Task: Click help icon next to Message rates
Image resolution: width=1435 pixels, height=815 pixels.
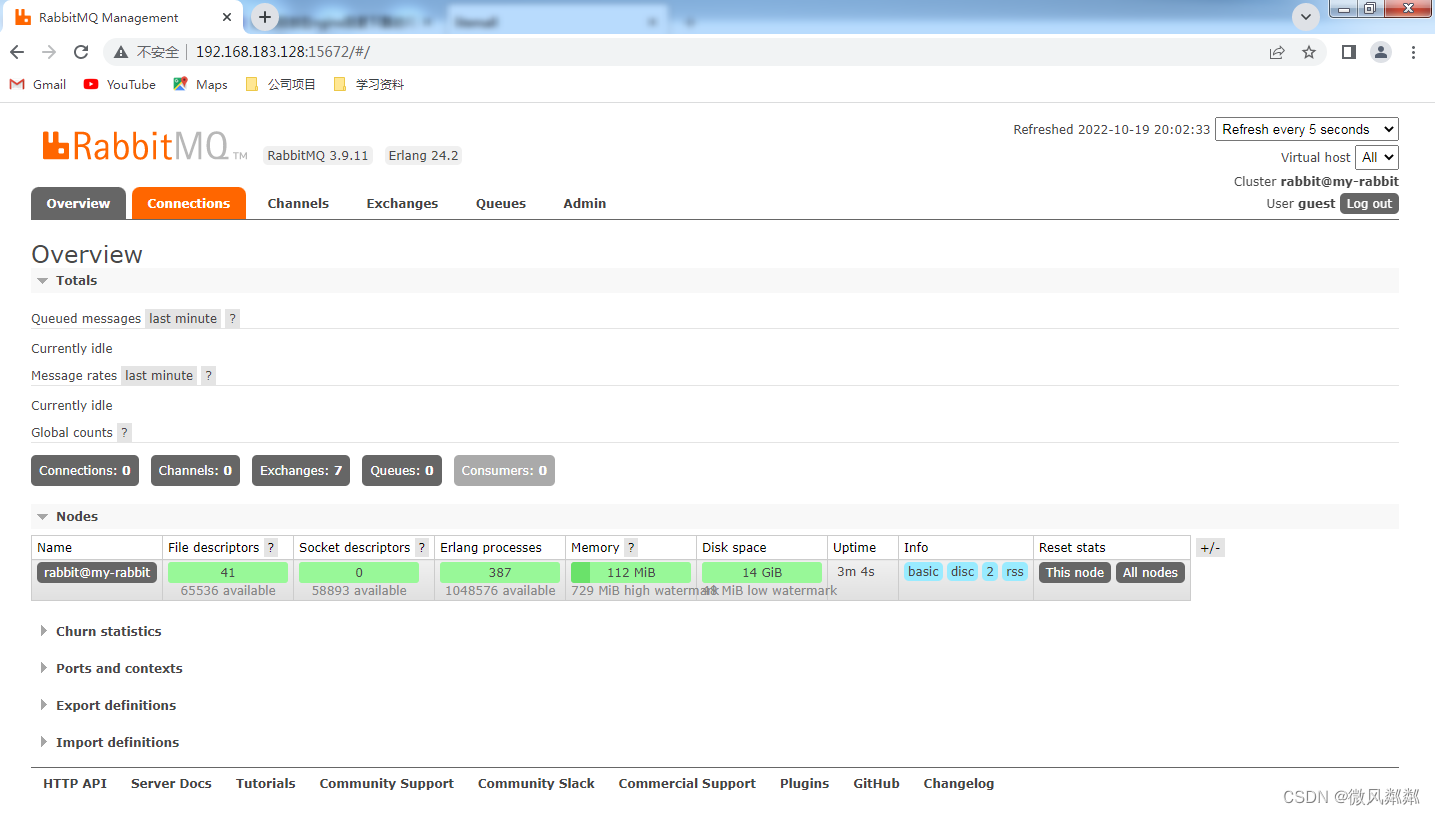Action: (208, 376)
